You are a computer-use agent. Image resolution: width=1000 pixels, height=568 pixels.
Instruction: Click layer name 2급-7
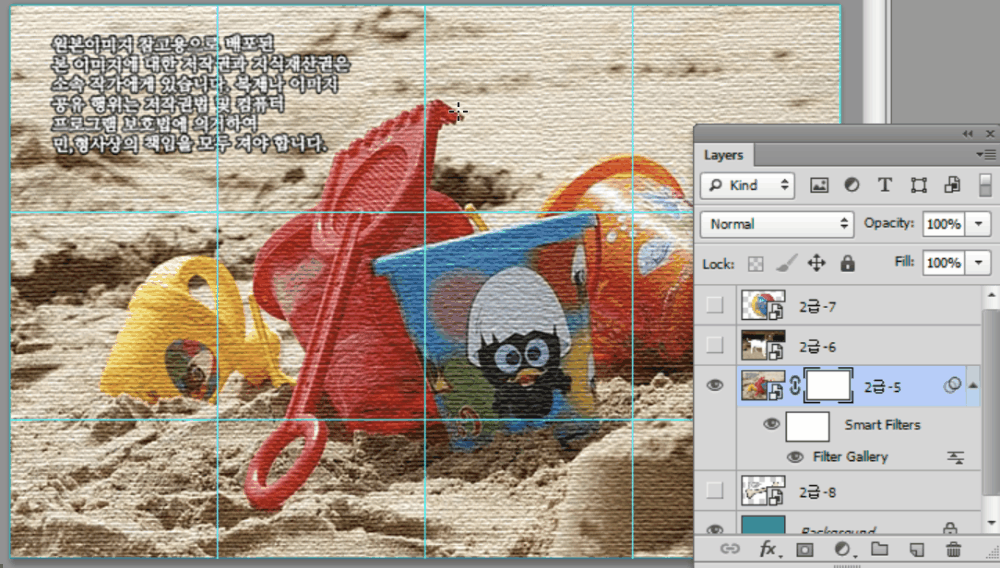click(817, 307)
